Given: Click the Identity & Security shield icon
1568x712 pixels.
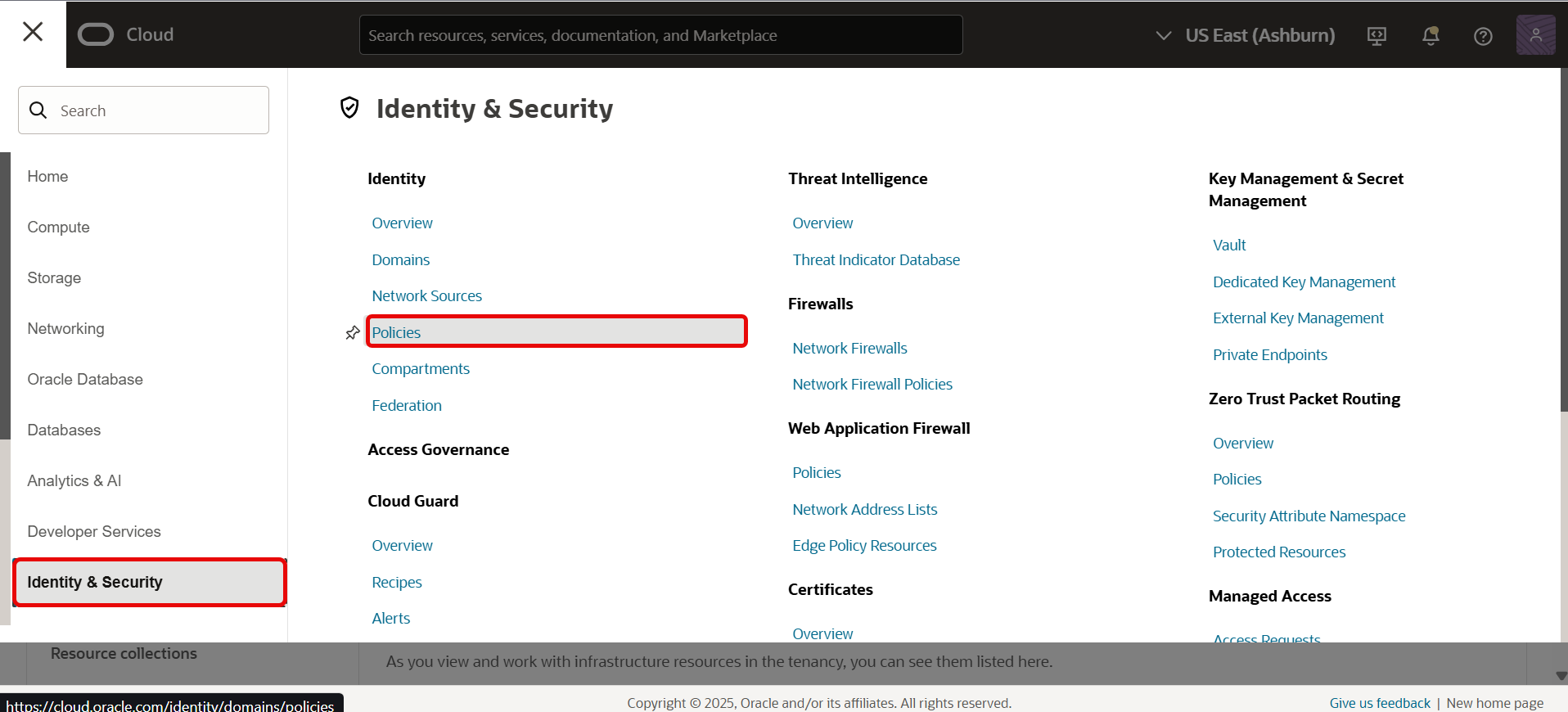Looking at the screenshot, I should click(x=349, y=108).
